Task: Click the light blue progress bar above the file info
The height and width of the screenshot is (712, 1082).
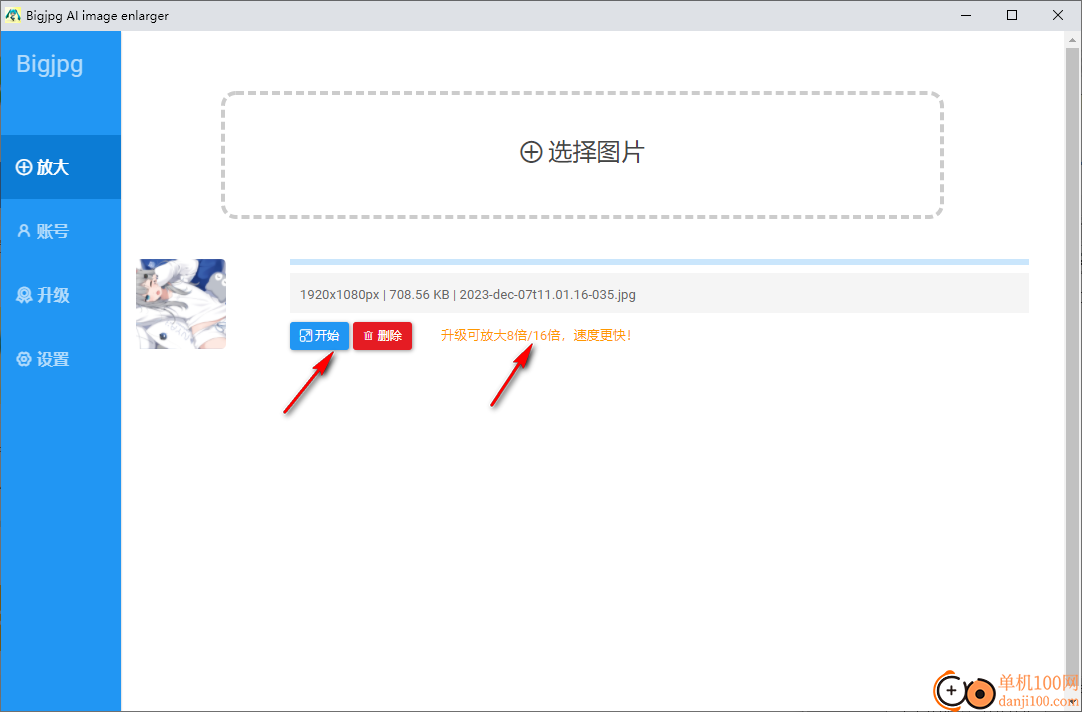Action: [659, 262]
